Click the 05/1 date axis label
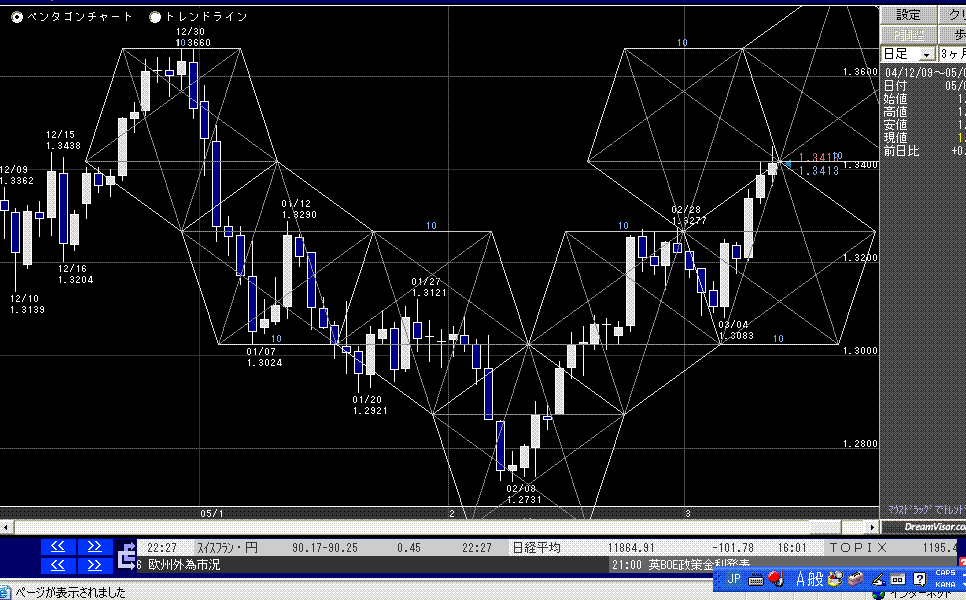The width and height of the screenshot is (966, 600). pos(212,514)
